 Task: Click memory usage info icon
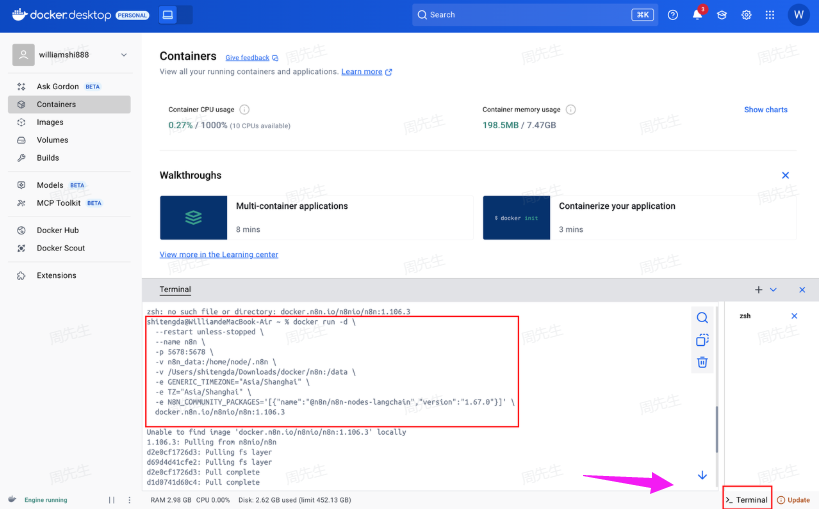pyautogui.click(x=571, y=110)
